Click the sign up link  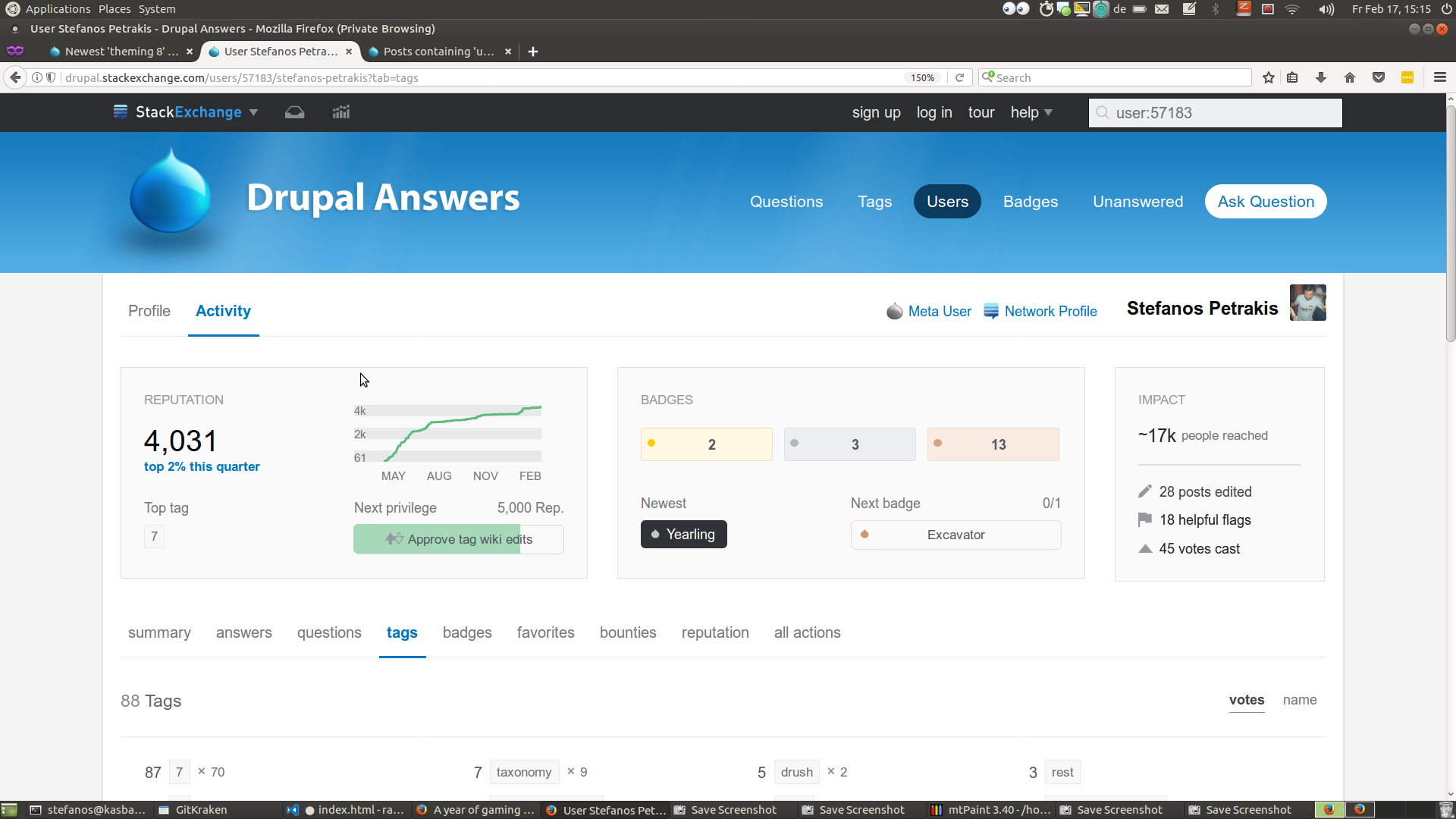tap(876, 112)
